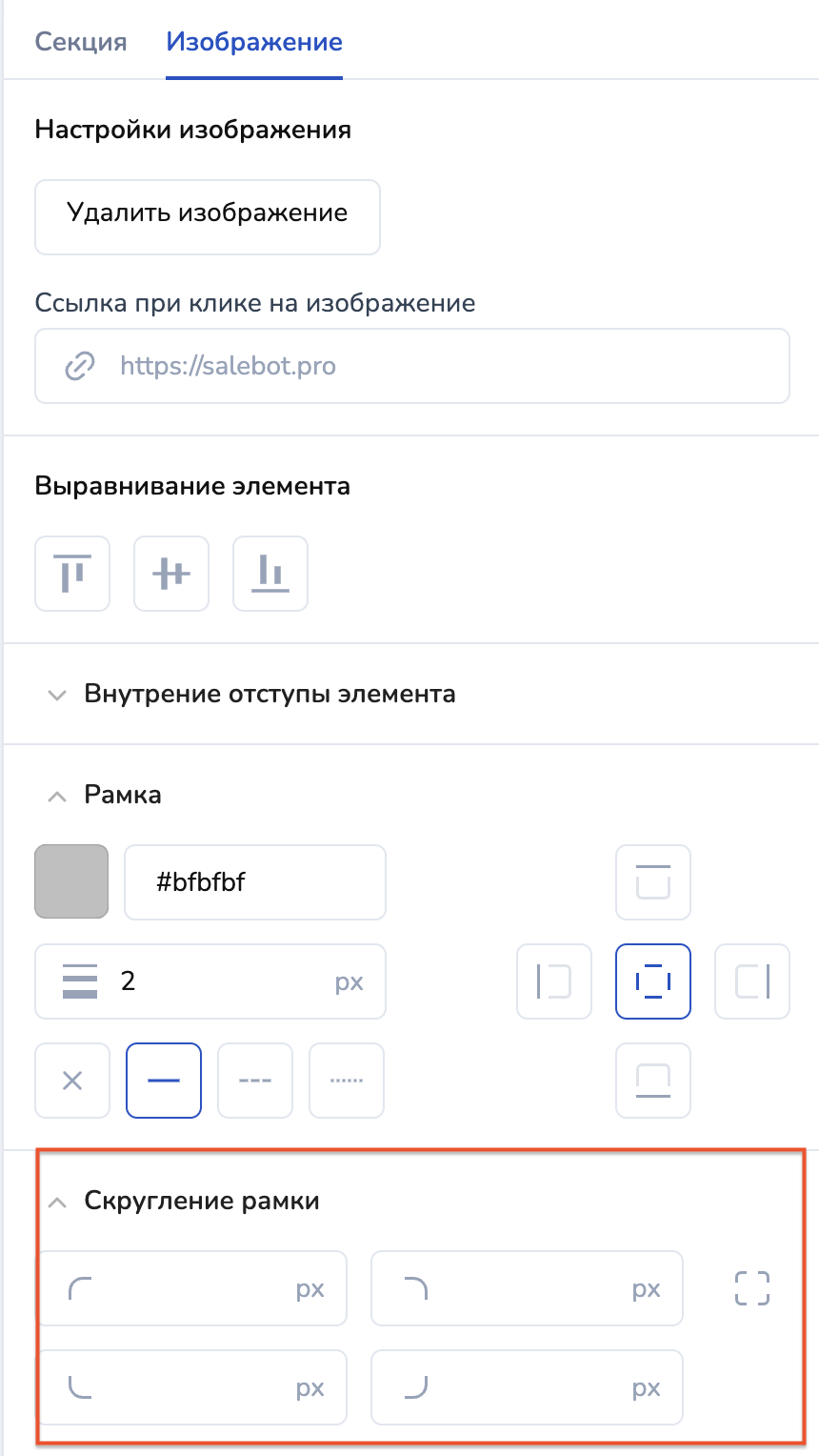Image resolution: width=819 pixels, height=1456 pixels.
Task: Remove border with the X style button
Action: [72, 1081]
